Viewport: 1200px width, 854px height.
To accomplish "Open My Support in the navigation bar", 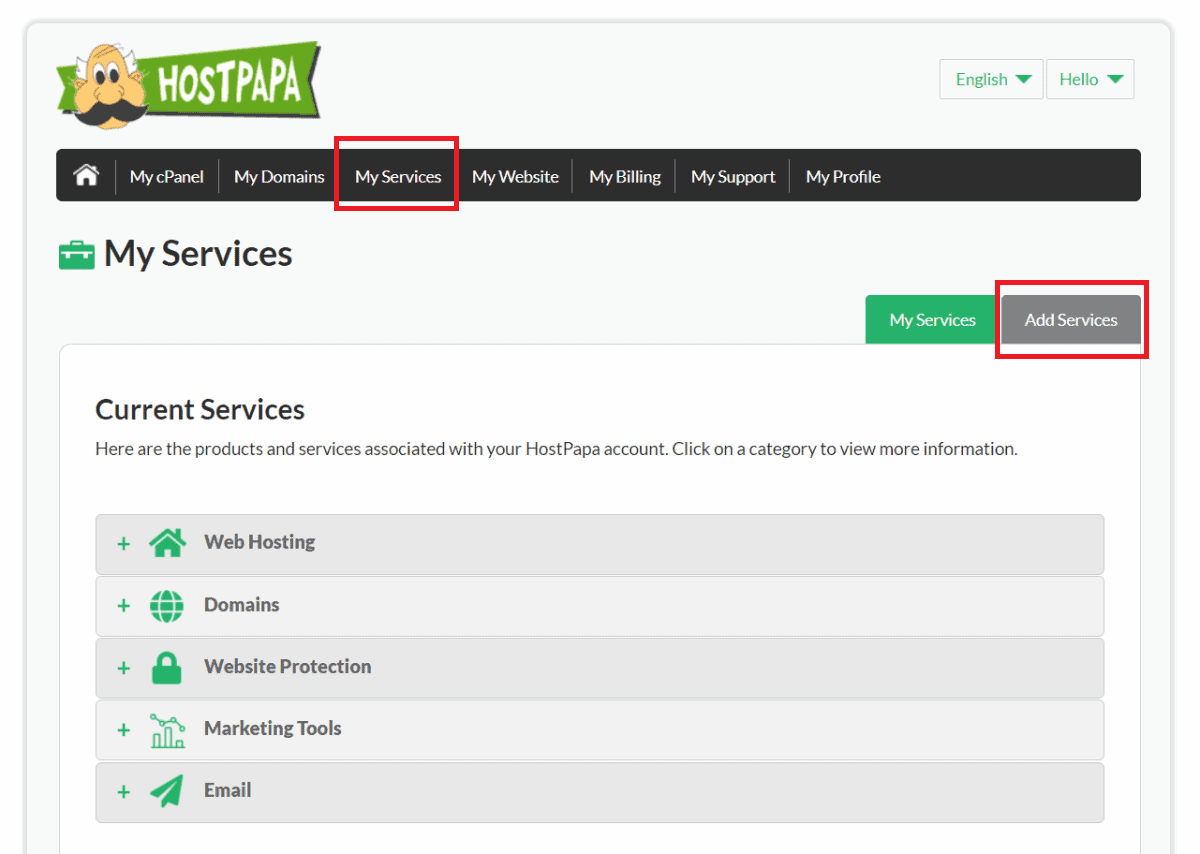I will [733, 176].
